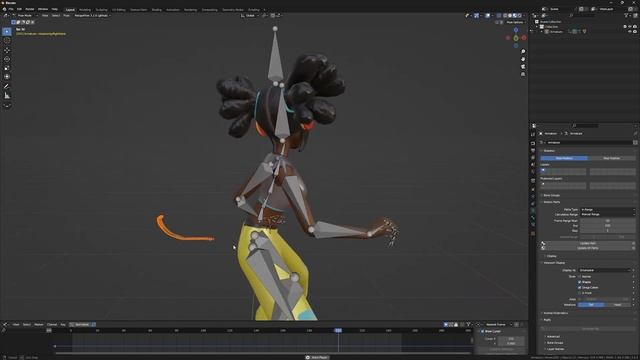
Task: Open the Output properties tab
Action: 533,151
